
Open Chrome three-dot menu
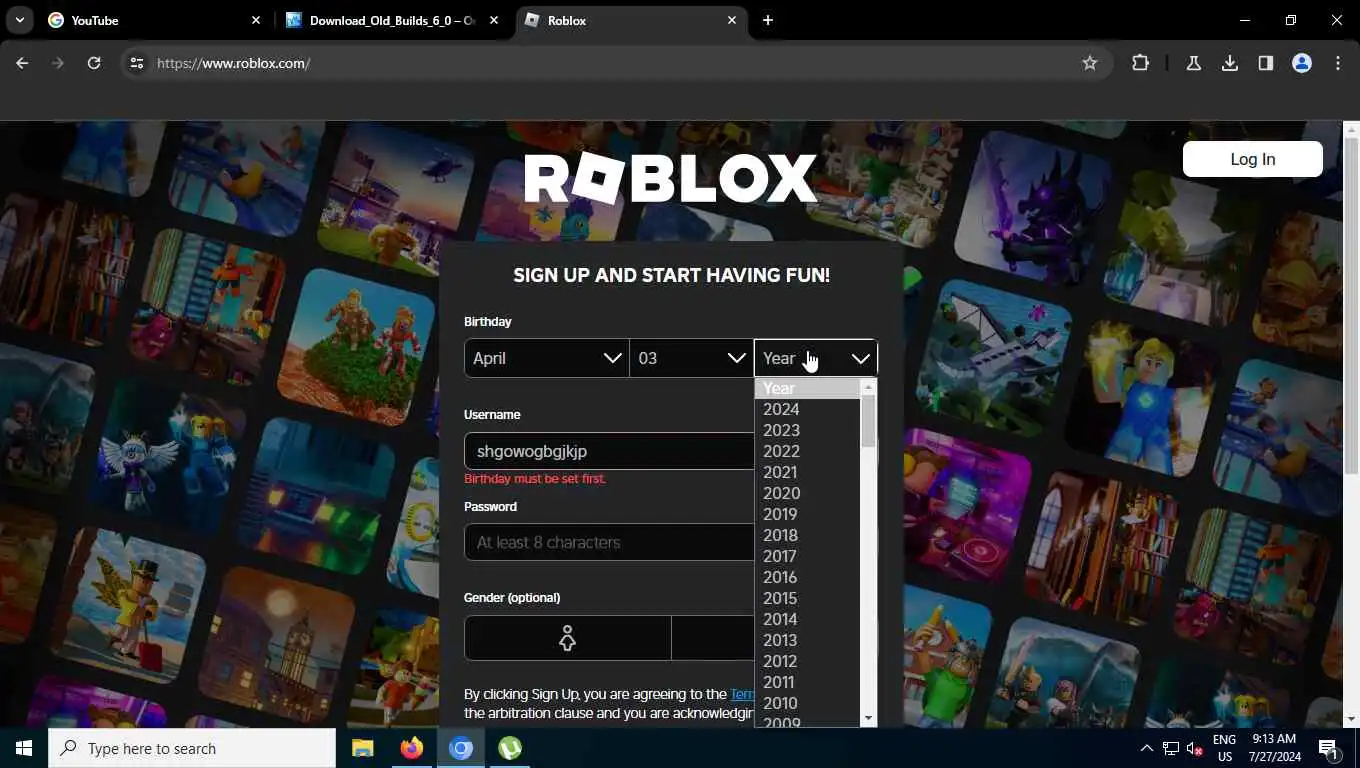coord(1338,63)
